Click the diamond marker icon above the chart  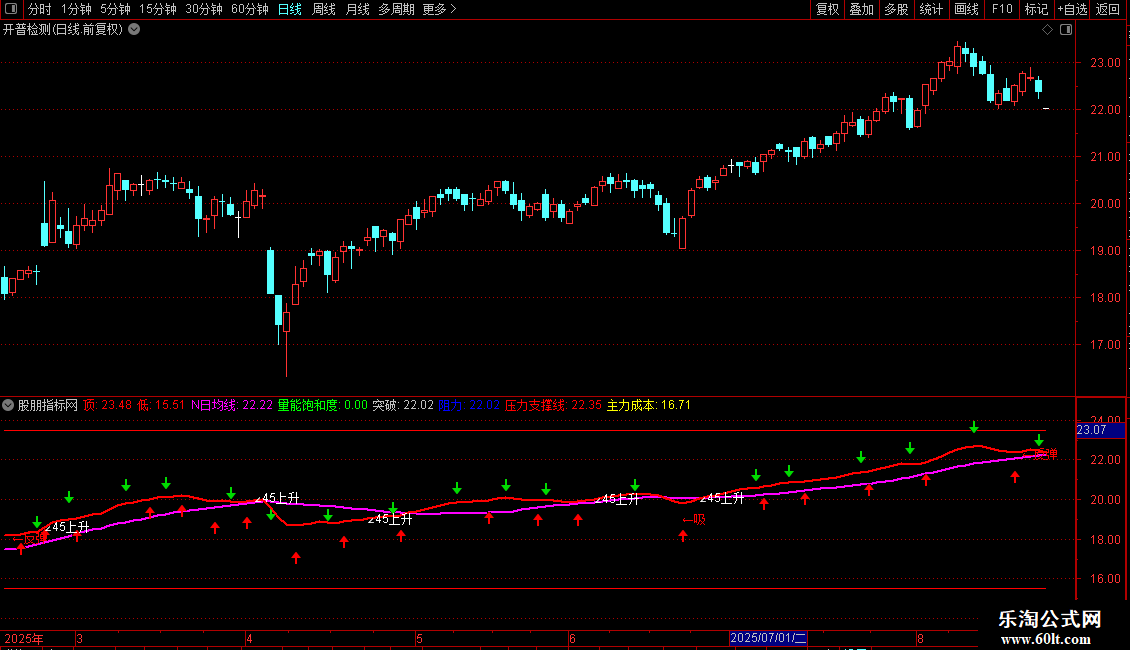click(x=1047, y=30)
